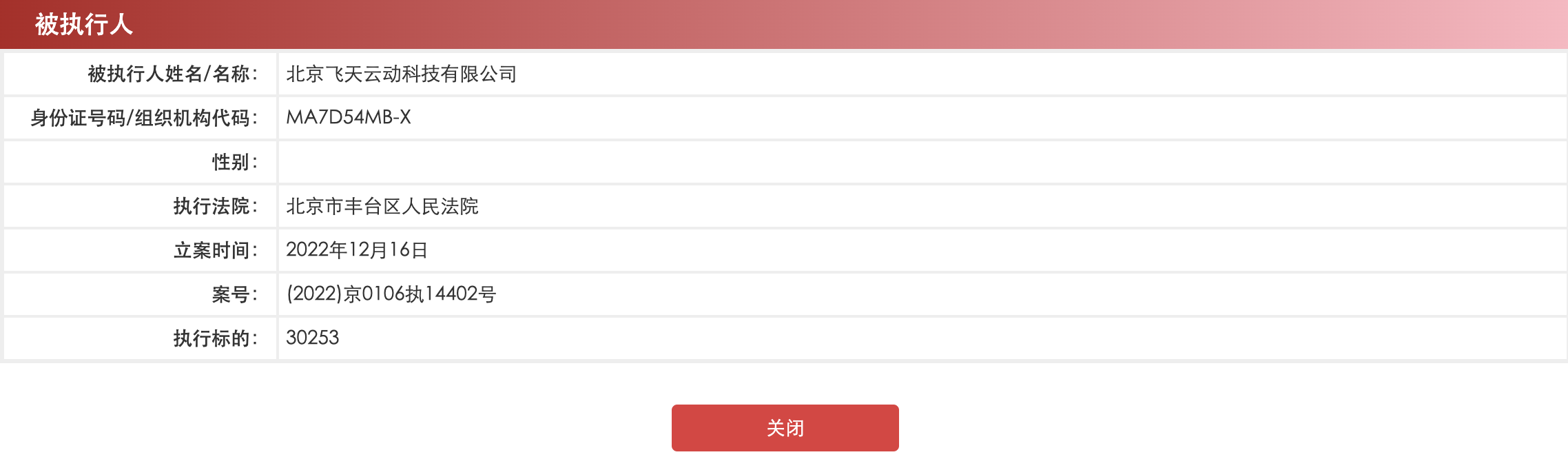Click the 执行法院 label
This screenshot has height=459, width=1568.
click(x=216, y=206)
